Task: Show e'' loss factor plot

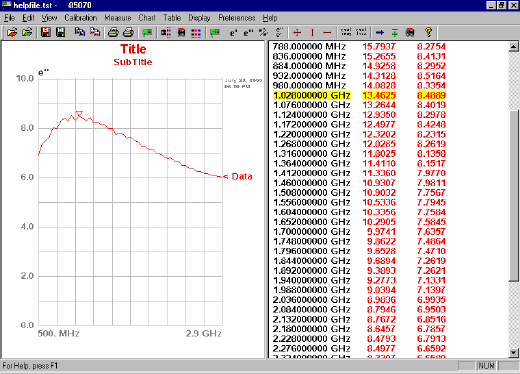Action: (x=248, y=32)
